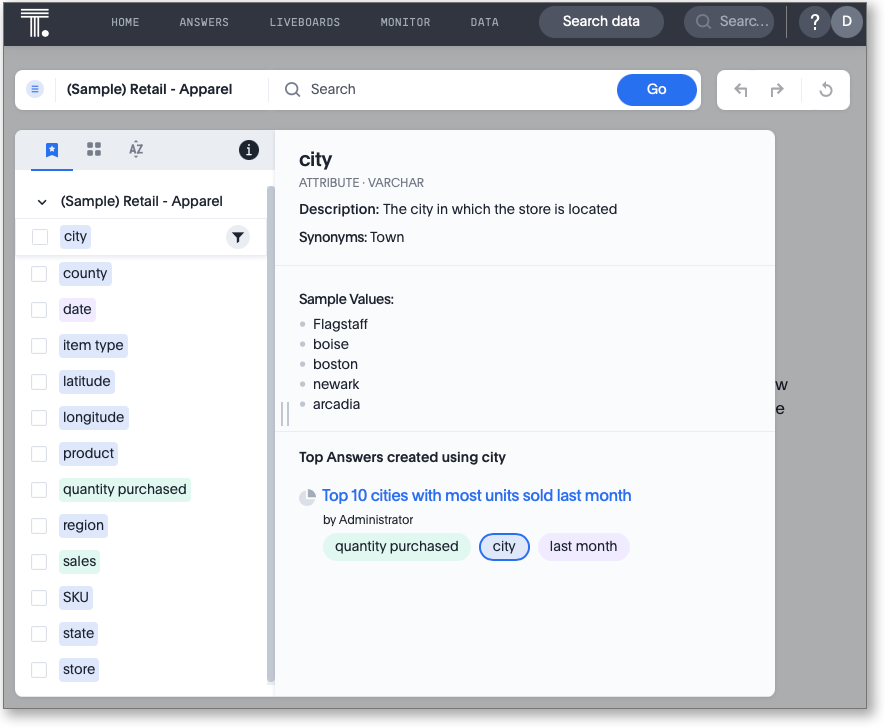Screen dimensions: 885x728
Task: Enable the item type checkbox
Action: tap(39, 346)
